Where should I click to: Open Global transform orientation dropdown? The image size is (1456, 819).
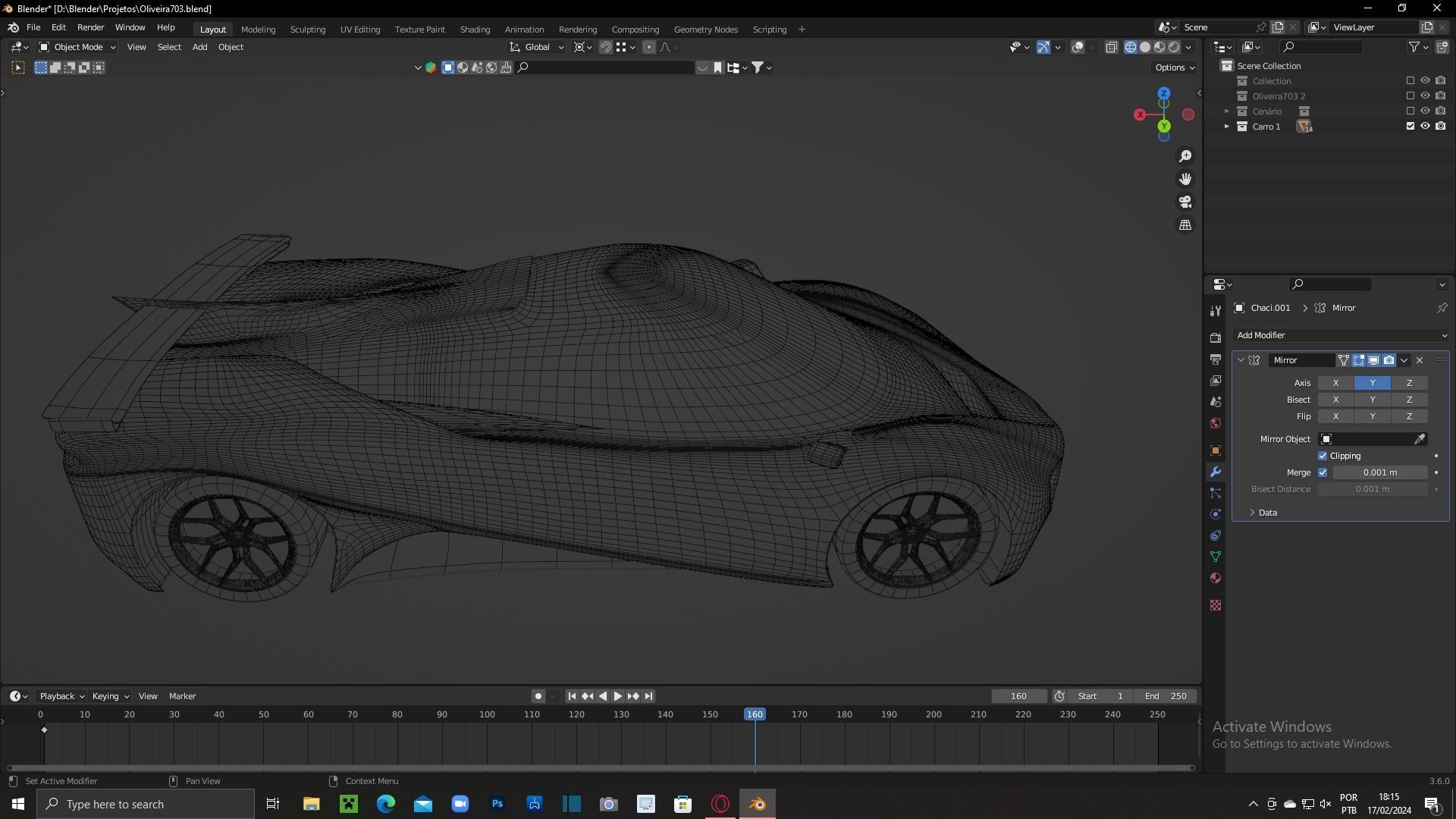pyautogui.click(x=538, y=47)
